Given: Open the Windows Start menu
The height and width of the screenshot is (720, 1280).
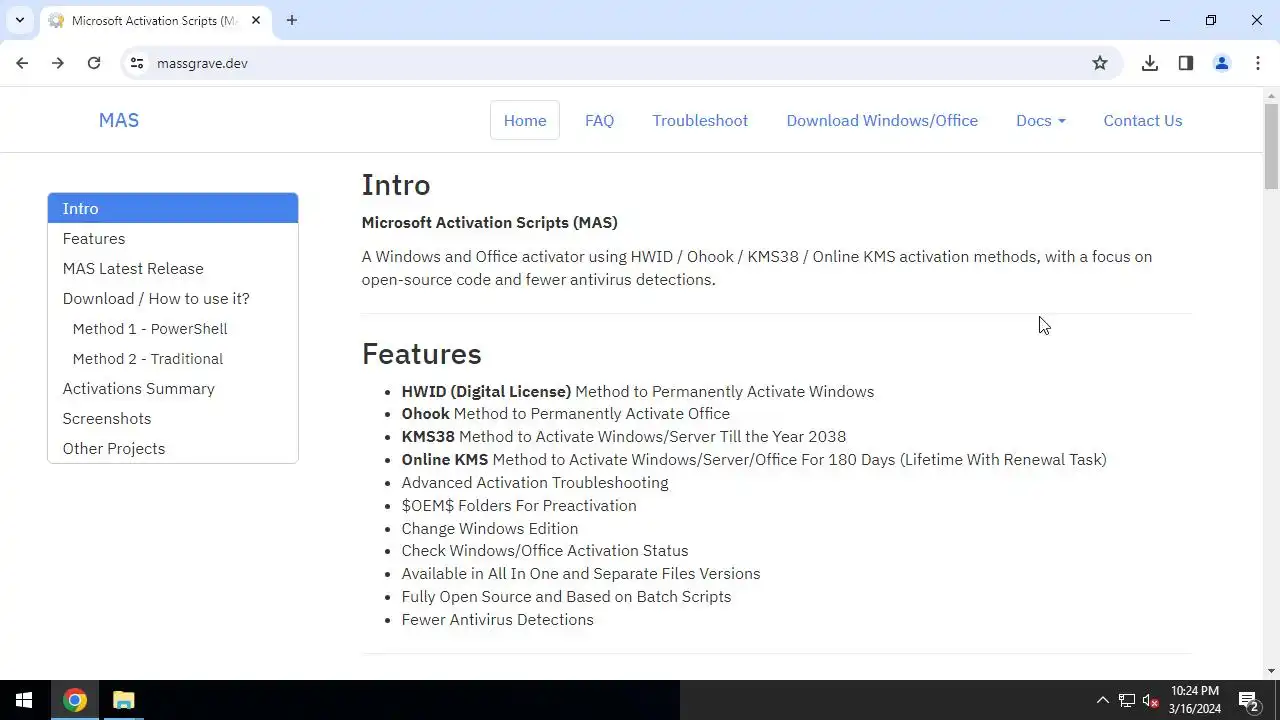Looking at the screenshot, I should [24, 700].
